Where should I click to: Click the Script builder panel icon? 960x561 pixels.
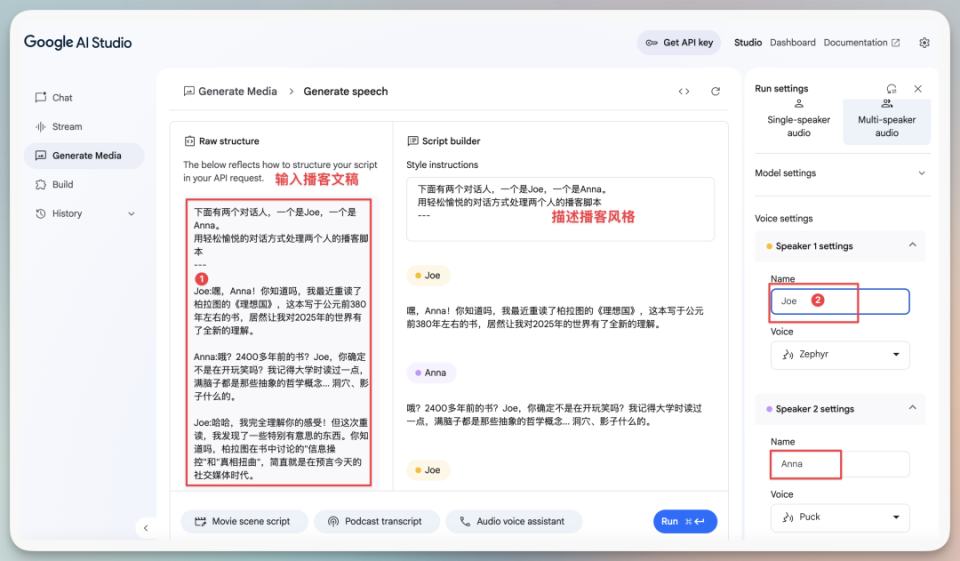pyautogui.click(x=413, y=141)
